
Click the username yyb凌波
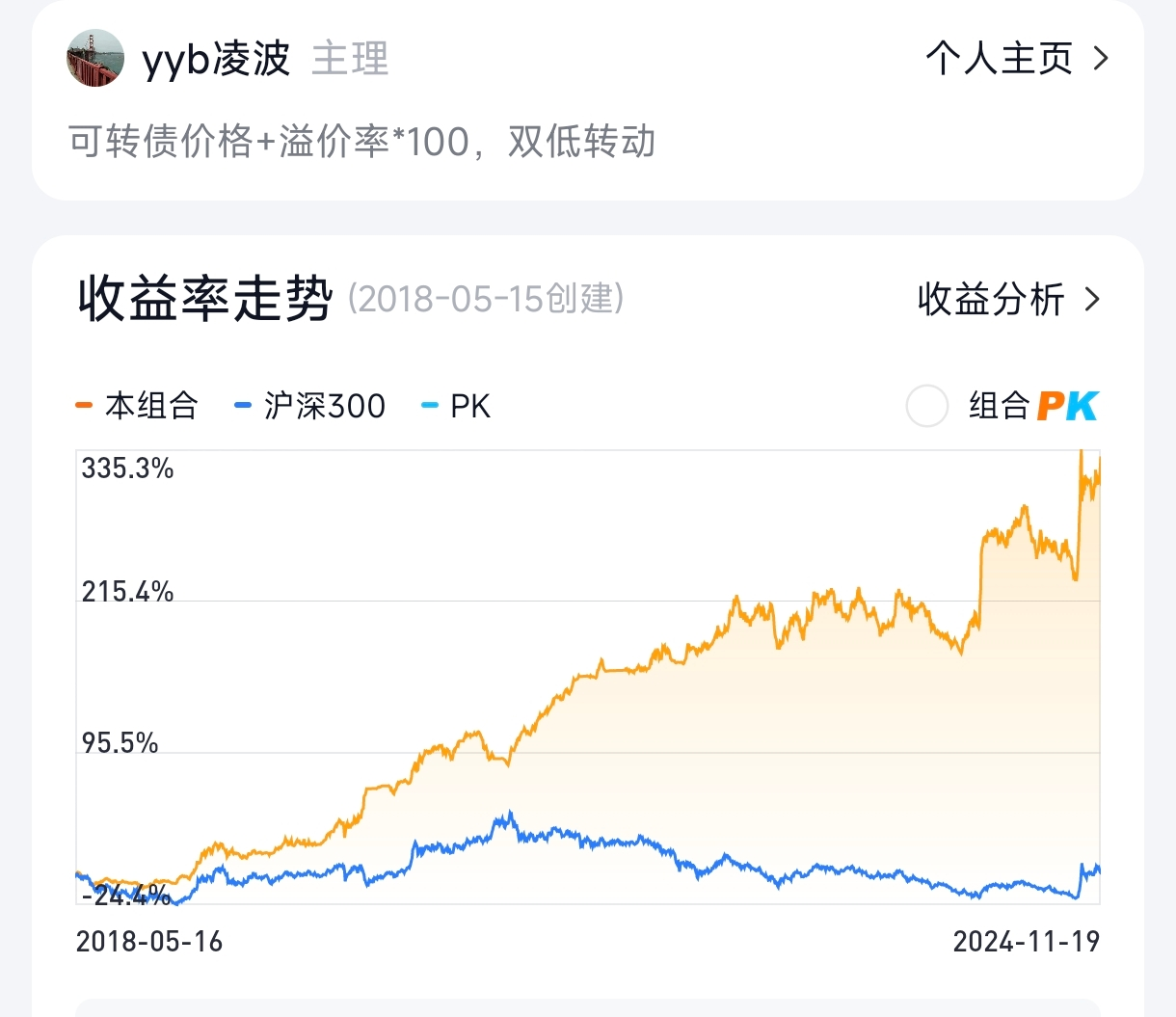click(x=216, y=59)
